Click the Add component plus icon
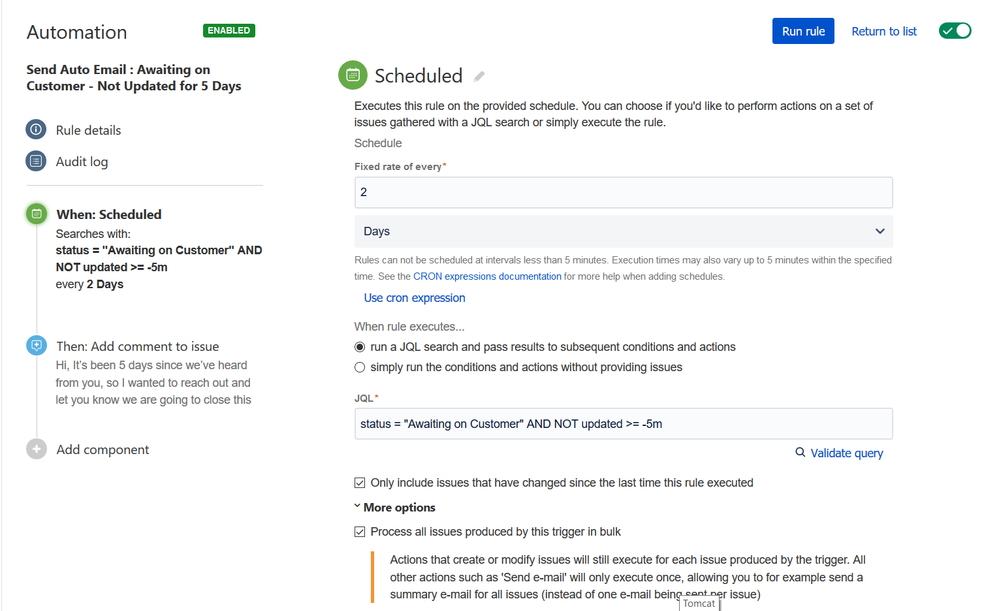The width and height of the screenshot is (999, 611). pos(36,449)
